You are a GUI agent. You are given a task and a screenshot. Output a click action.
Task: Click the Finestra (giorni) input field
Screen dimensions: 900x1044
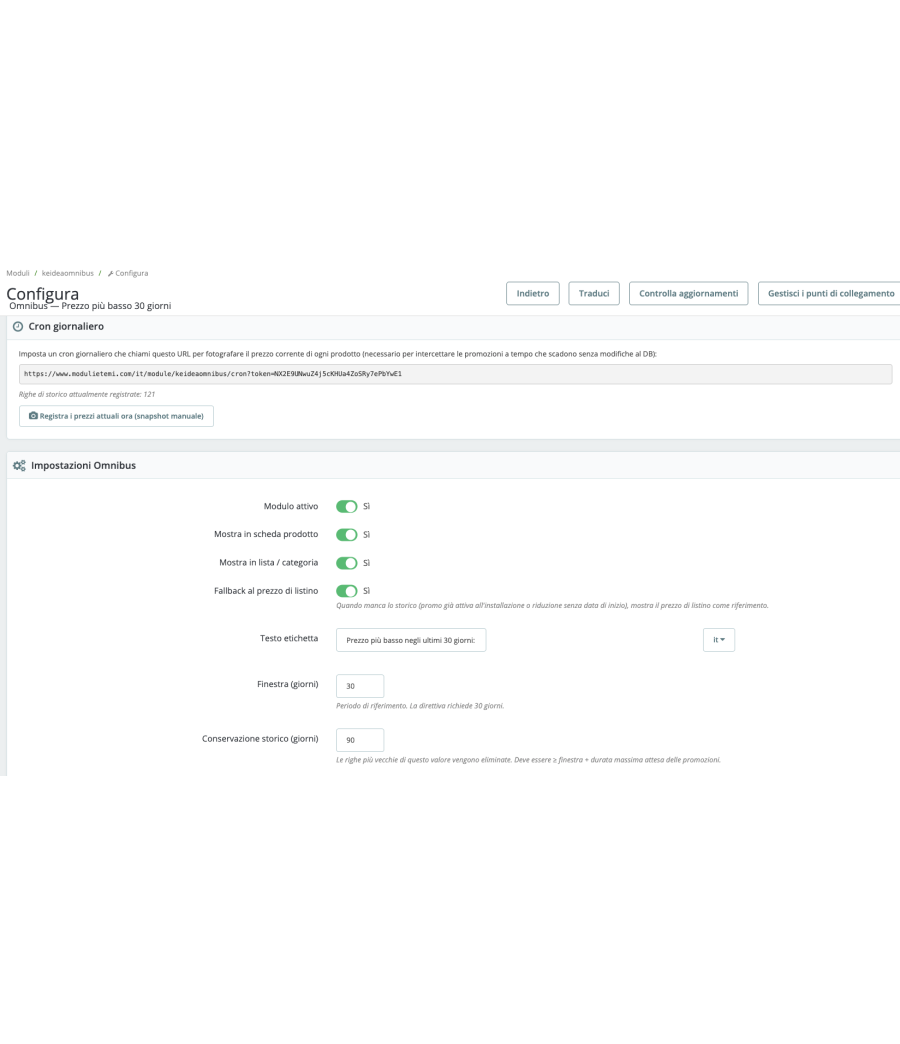pos(360,686)
